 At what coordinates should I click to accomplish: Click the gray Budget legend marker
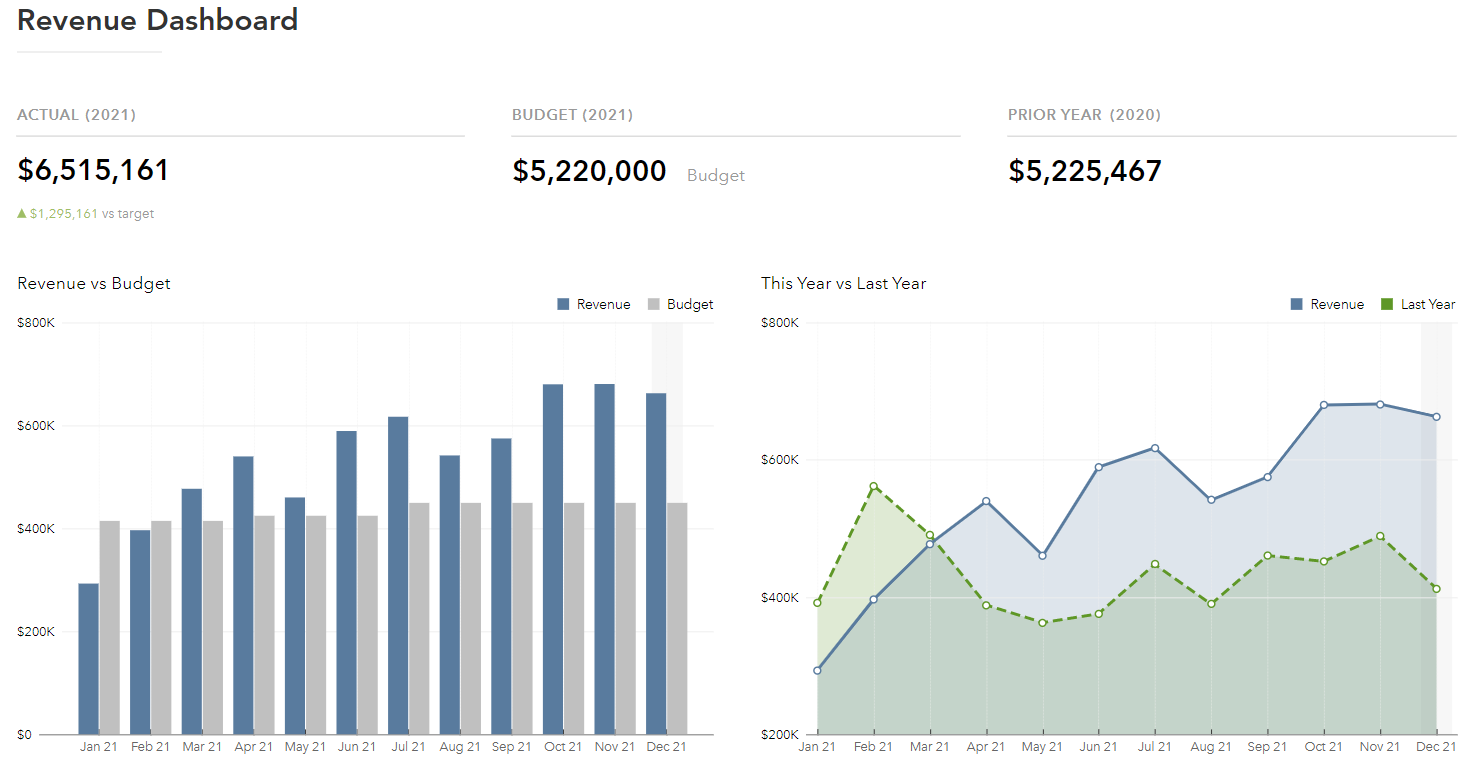click(652, 304)
